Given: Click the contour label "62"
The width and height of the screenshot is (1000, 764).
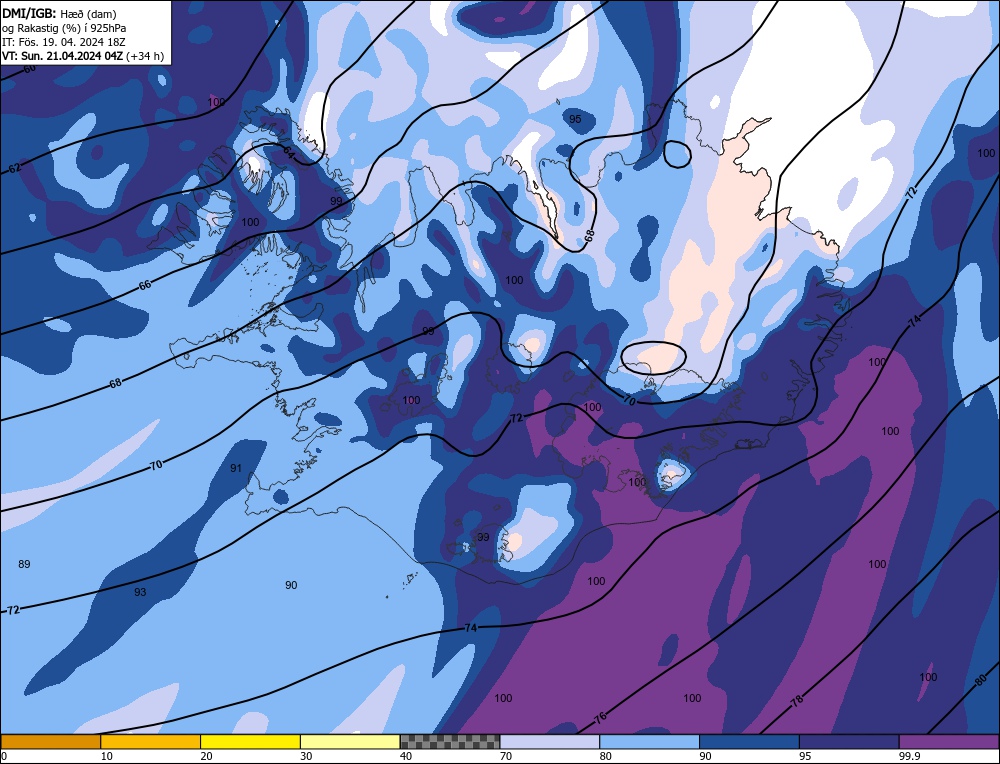Looking at the screenshot, I should point(15,168).
